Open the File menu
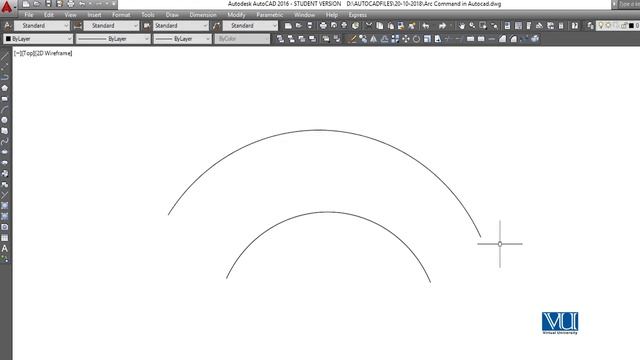 point(29,15)
